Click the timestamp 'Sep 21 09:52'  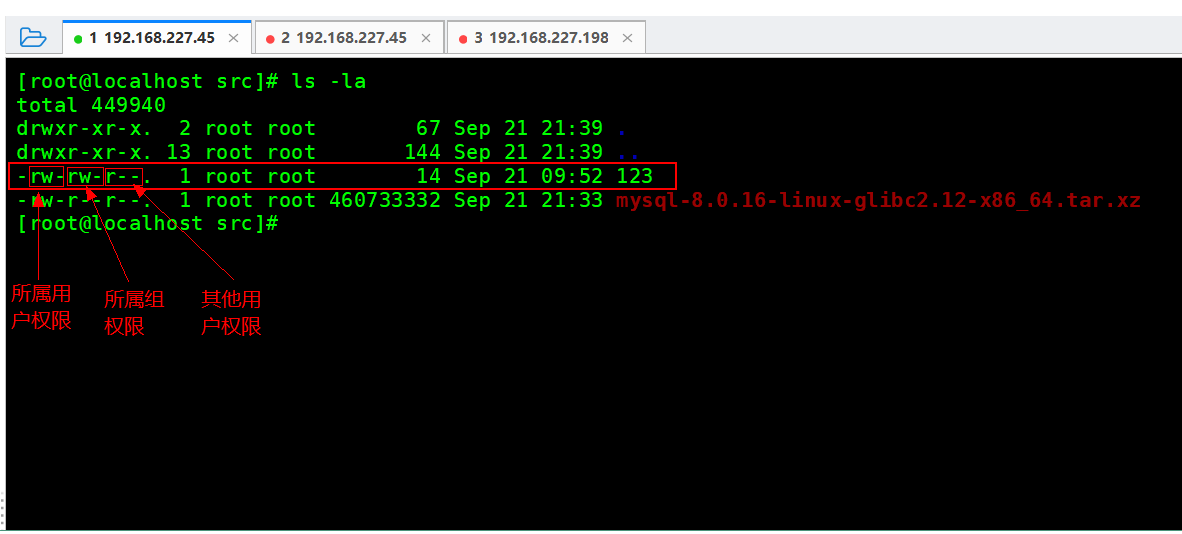click(528, 177)
